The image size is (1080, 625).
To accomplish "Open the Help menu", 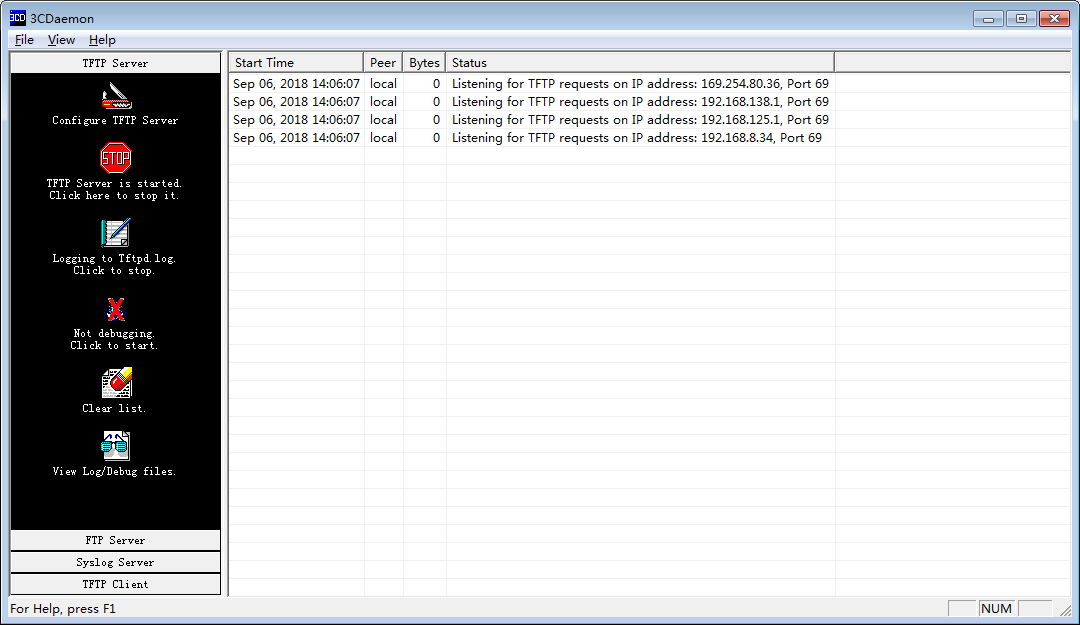I will tap(102, 40).
